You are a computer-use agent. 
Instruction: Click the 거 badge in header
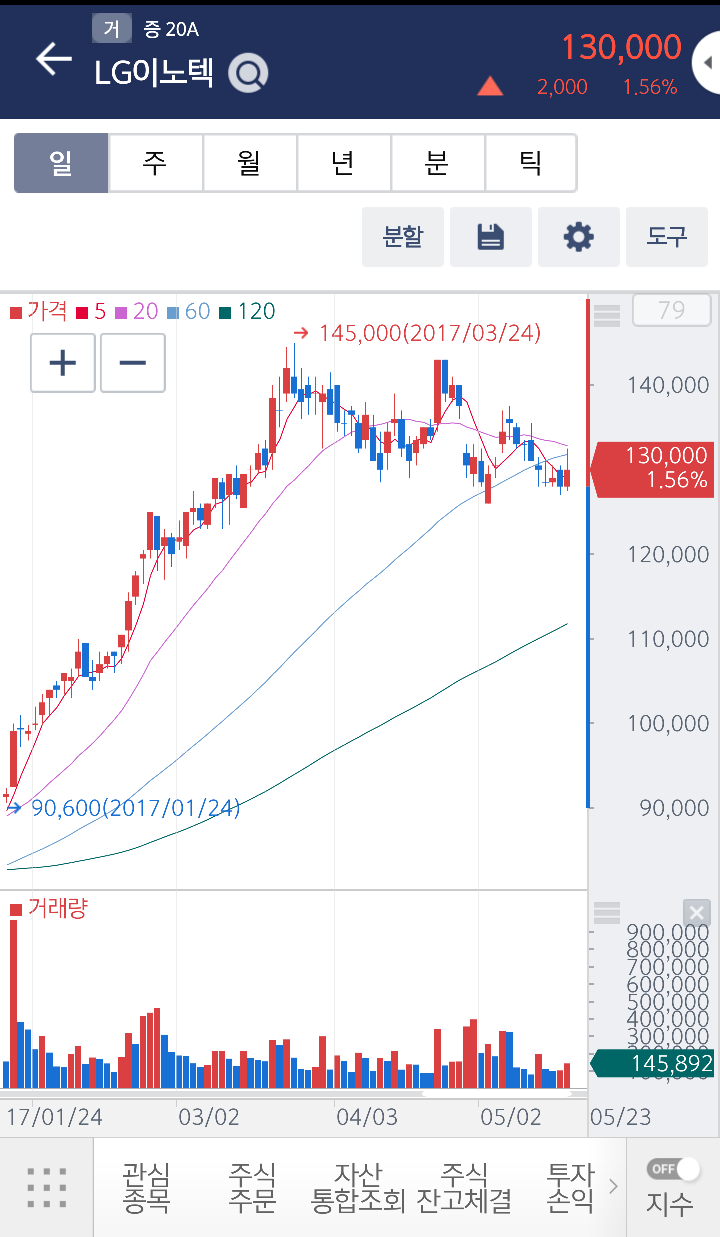[x=112, y=29]
